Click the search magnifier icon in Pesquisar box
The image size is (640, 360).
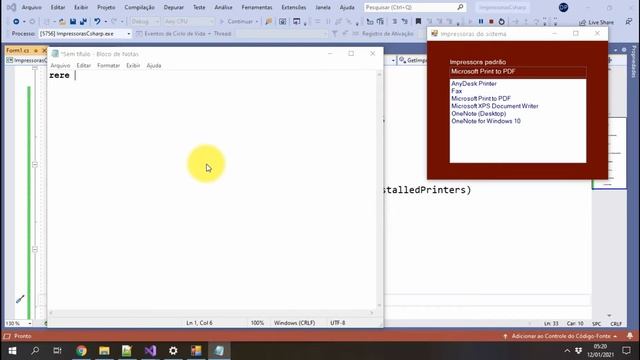pos(460,7)
